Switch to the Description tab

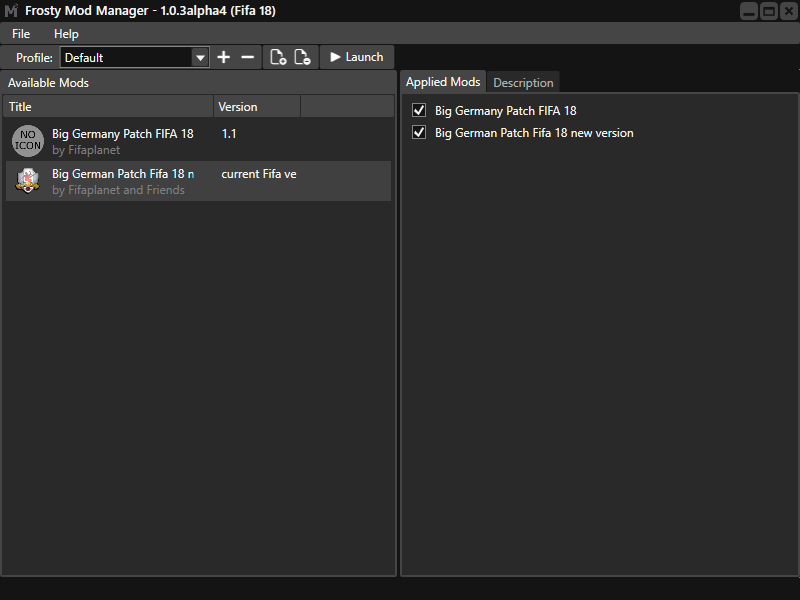click(x=523, y=83)
